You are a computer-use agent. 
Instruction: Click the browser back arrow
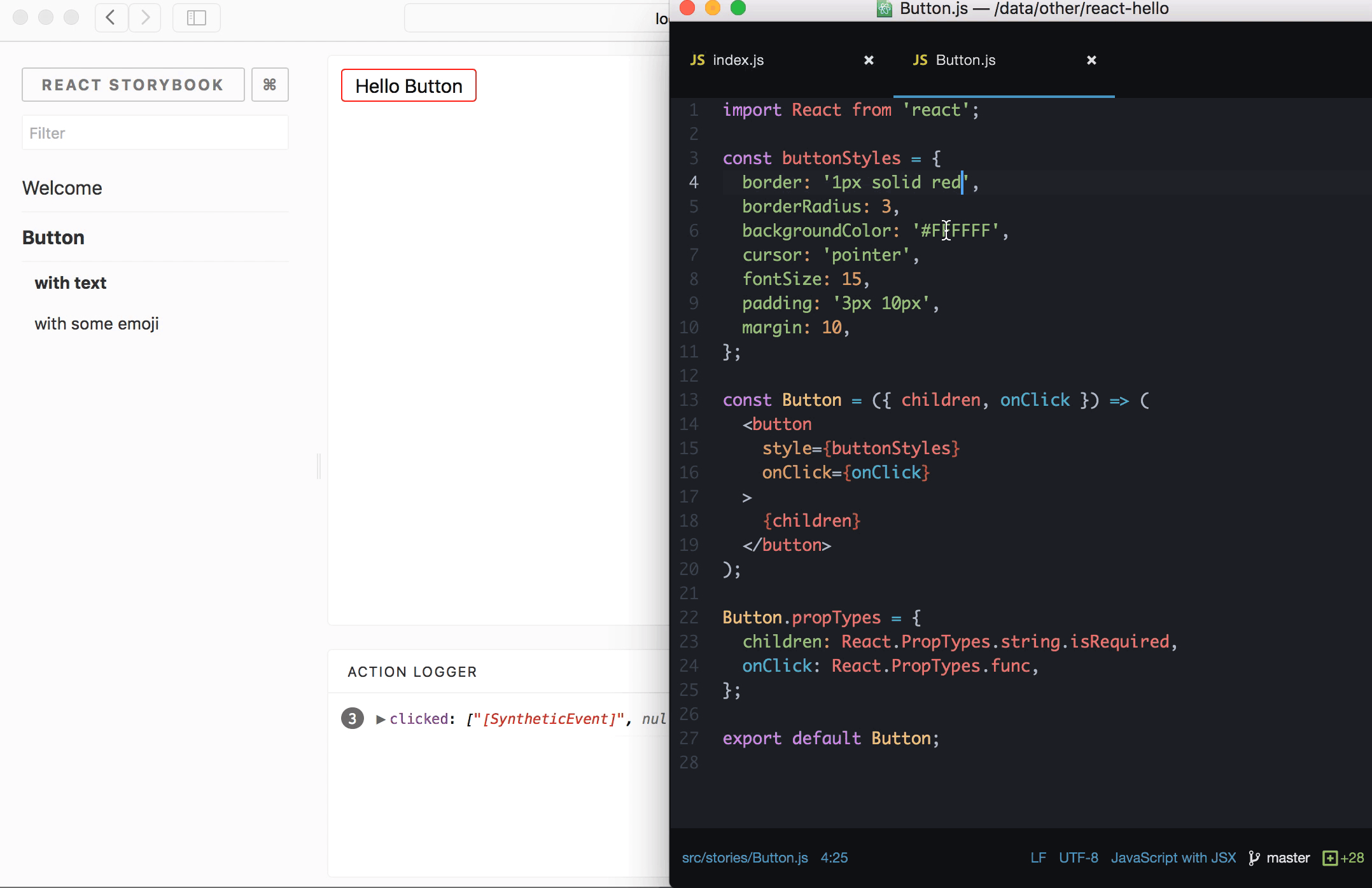tap(111, 17)
